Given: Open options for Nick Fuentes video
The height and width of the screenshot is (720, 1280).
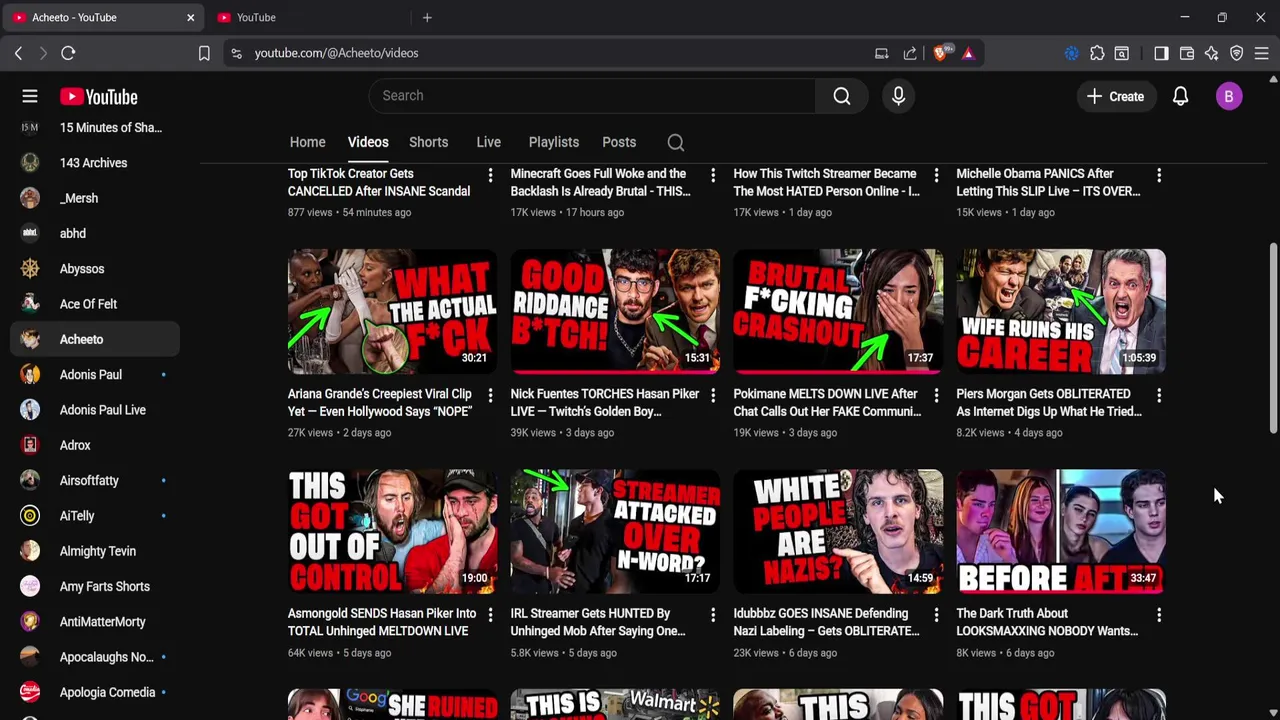Looking at the screenshot, I should pyautogui.click(x=713, y=396).
